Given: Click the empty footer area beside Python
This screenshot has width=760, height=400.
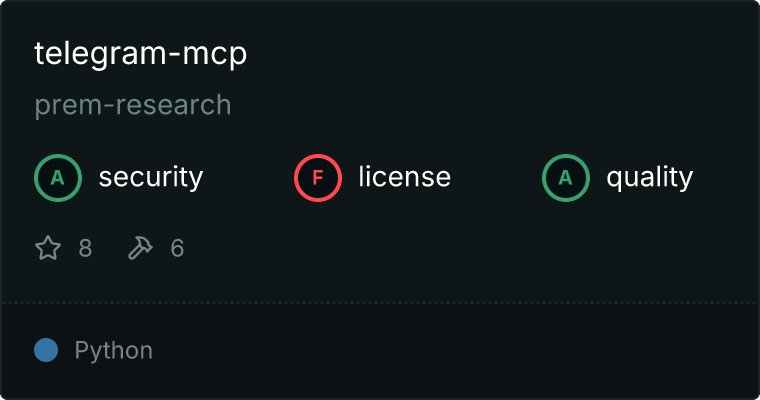Looking at the screenshot, I should 456,351.
